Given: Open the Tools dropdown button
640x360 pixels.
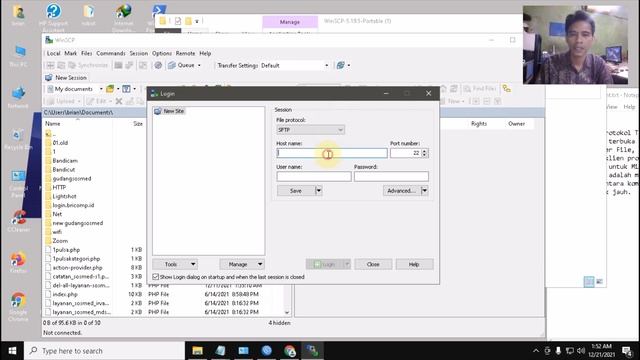Looking at the screenshot, I should tap(175, 264).
